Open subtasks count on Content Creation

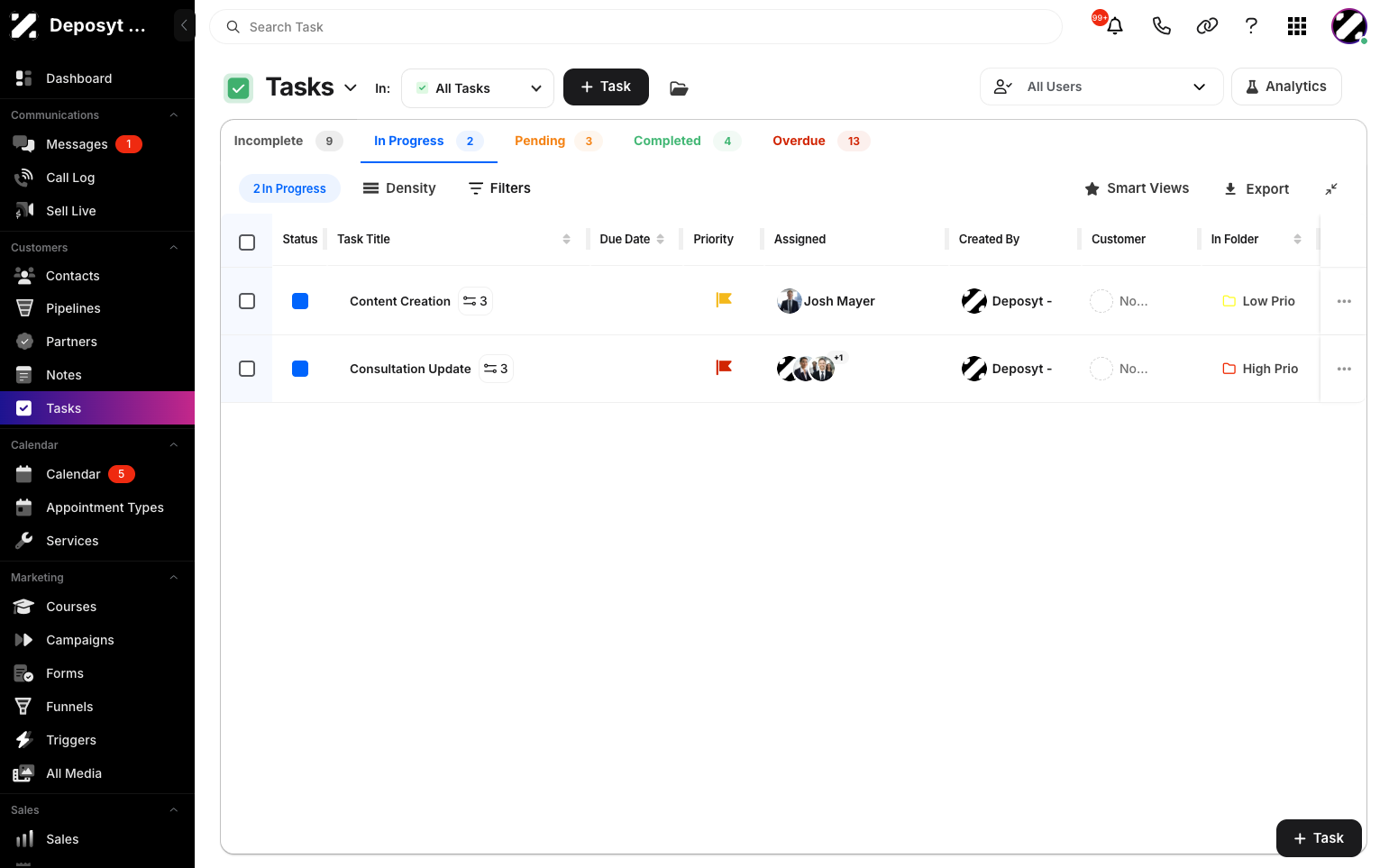coord(475,301)
